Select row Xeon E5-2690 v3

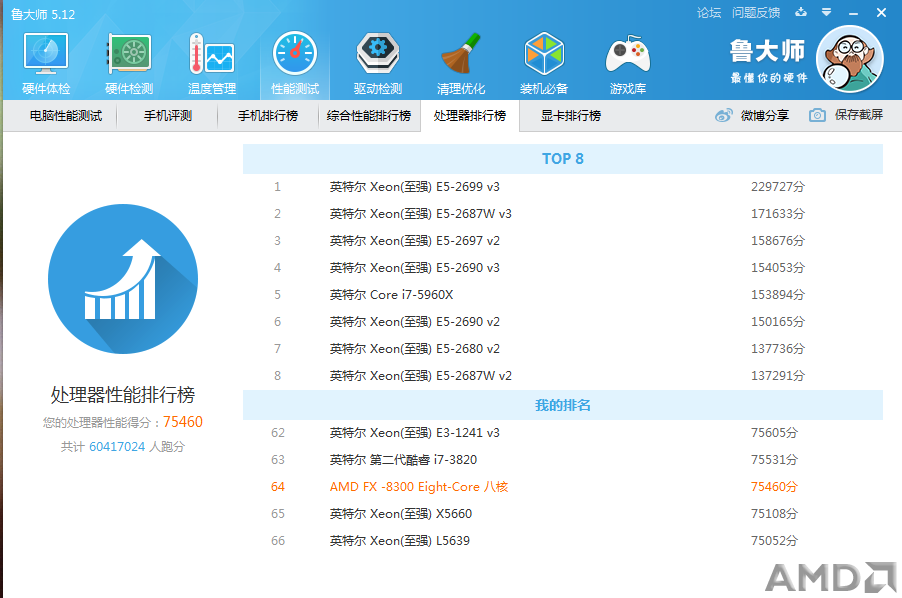pos(563,268)
